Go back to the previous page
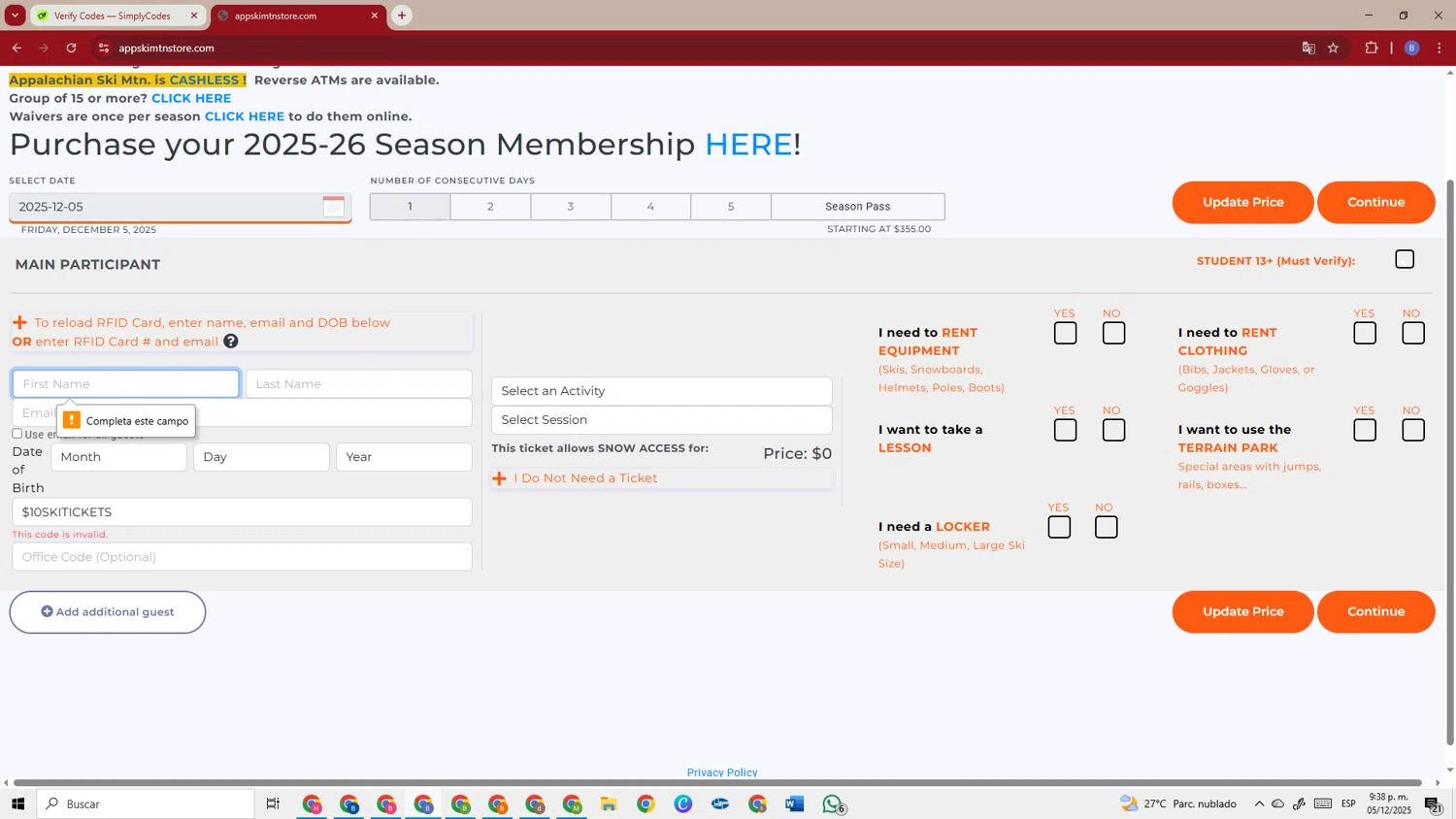 [17, 48]
